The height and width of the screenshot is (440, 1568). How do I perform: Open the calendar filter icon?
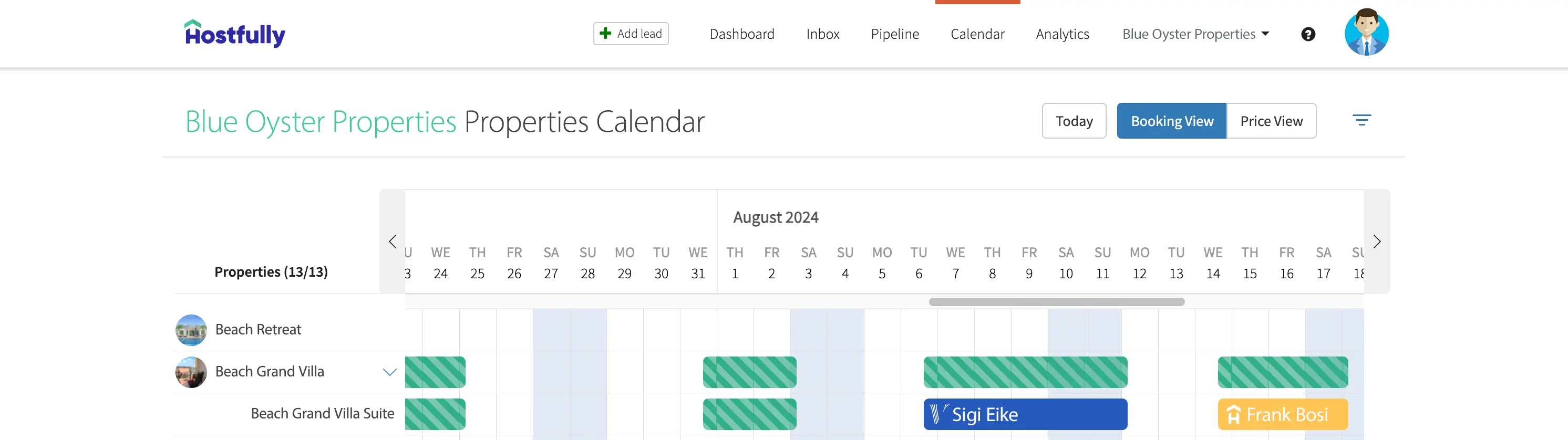(x=1361, y=120)
